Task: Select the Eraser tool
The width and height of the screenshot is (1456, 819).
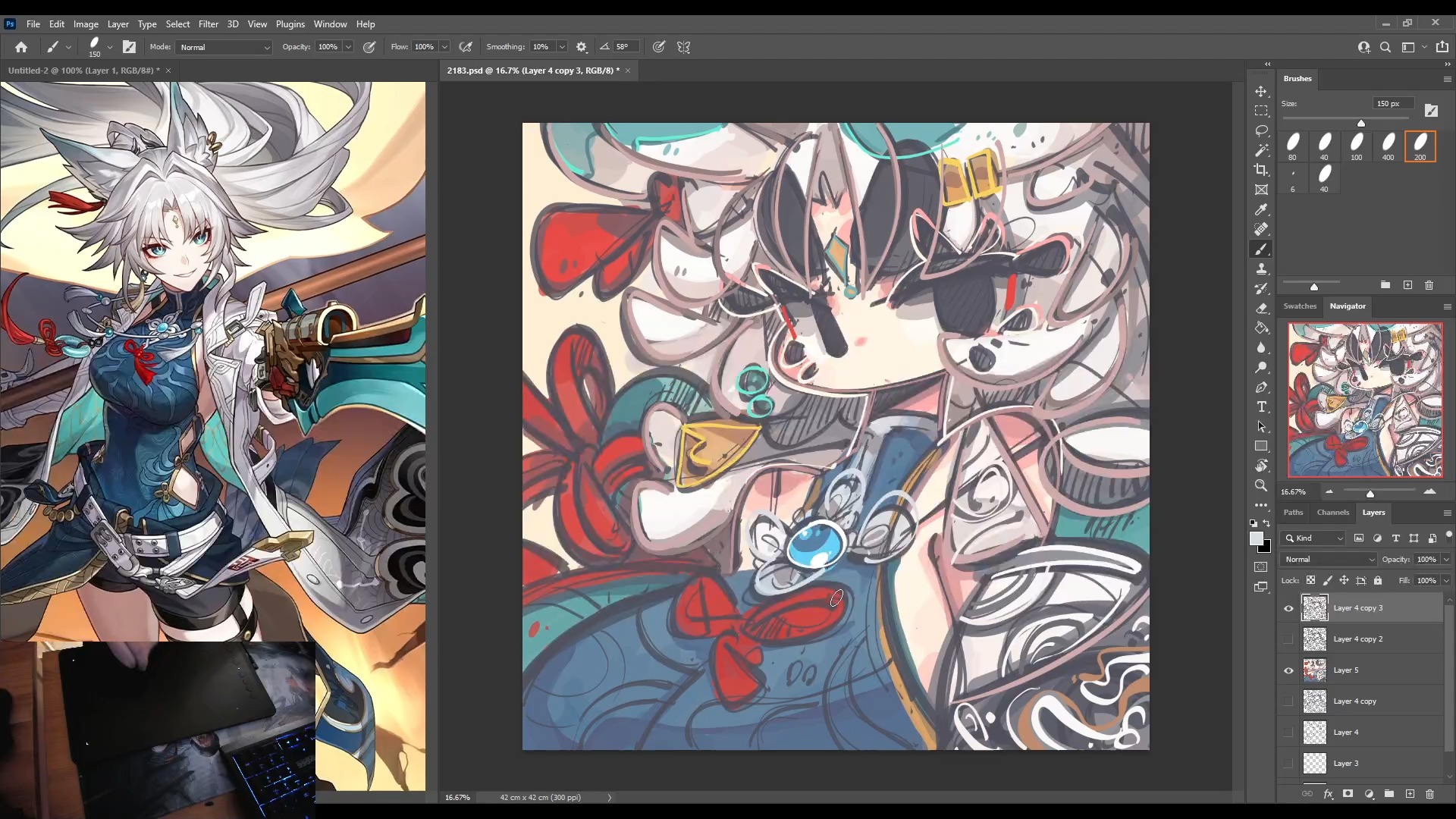Action: coord(1261,309)
